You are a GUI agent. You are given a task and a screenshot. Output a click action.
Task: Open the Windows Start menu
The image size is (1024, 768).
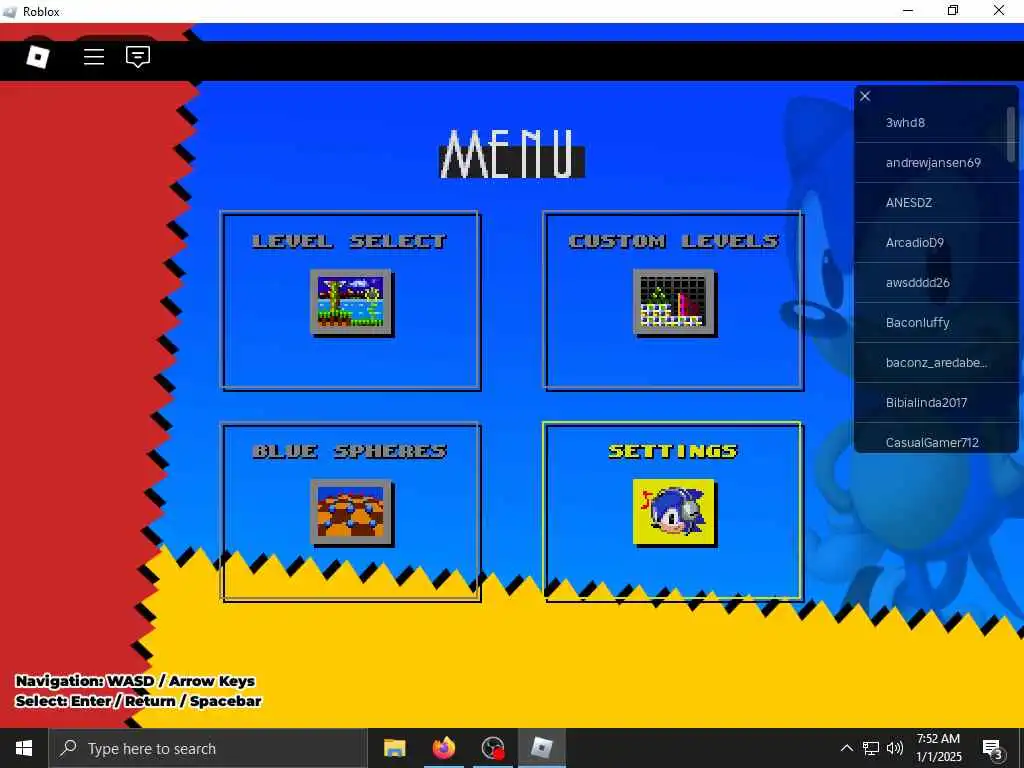tap(24, 748)
